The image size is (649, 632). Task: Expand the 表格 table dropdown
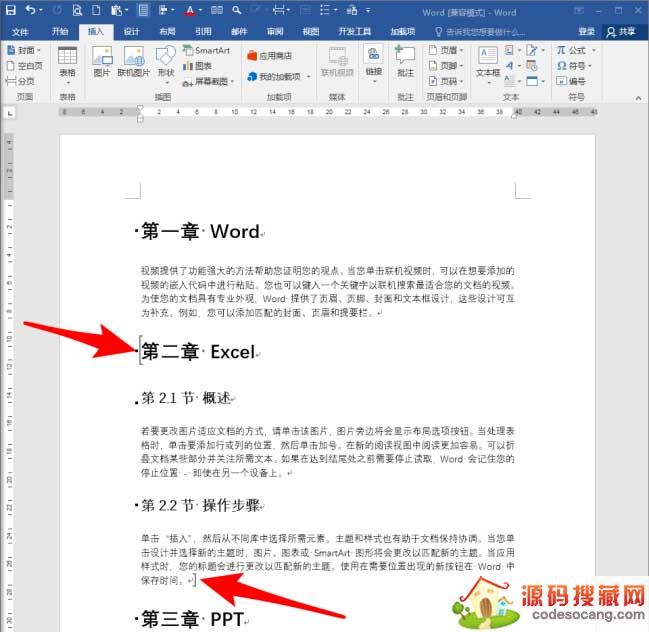pyautogui.click(x=67, y=62)
